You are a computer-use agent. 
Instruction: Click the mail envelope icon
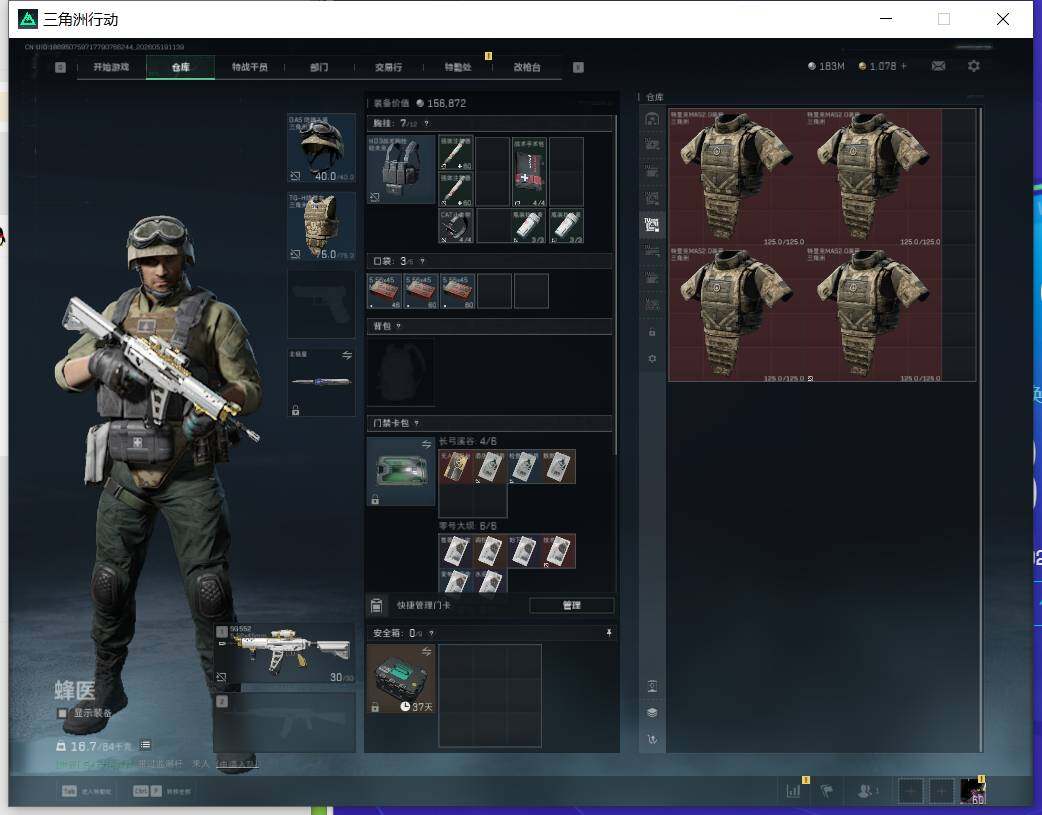tap(938, 66)
